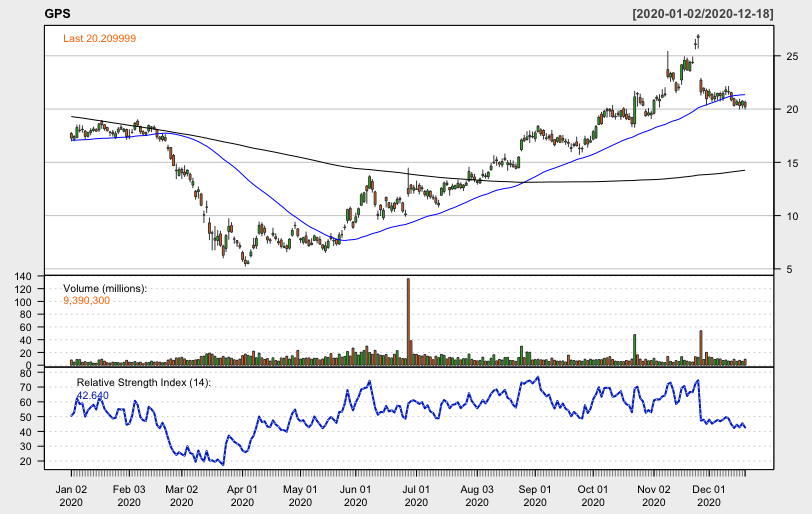Click the RSI axis label 80
The height and width of the screenshot is (514, 812).
tap(26, 372)
